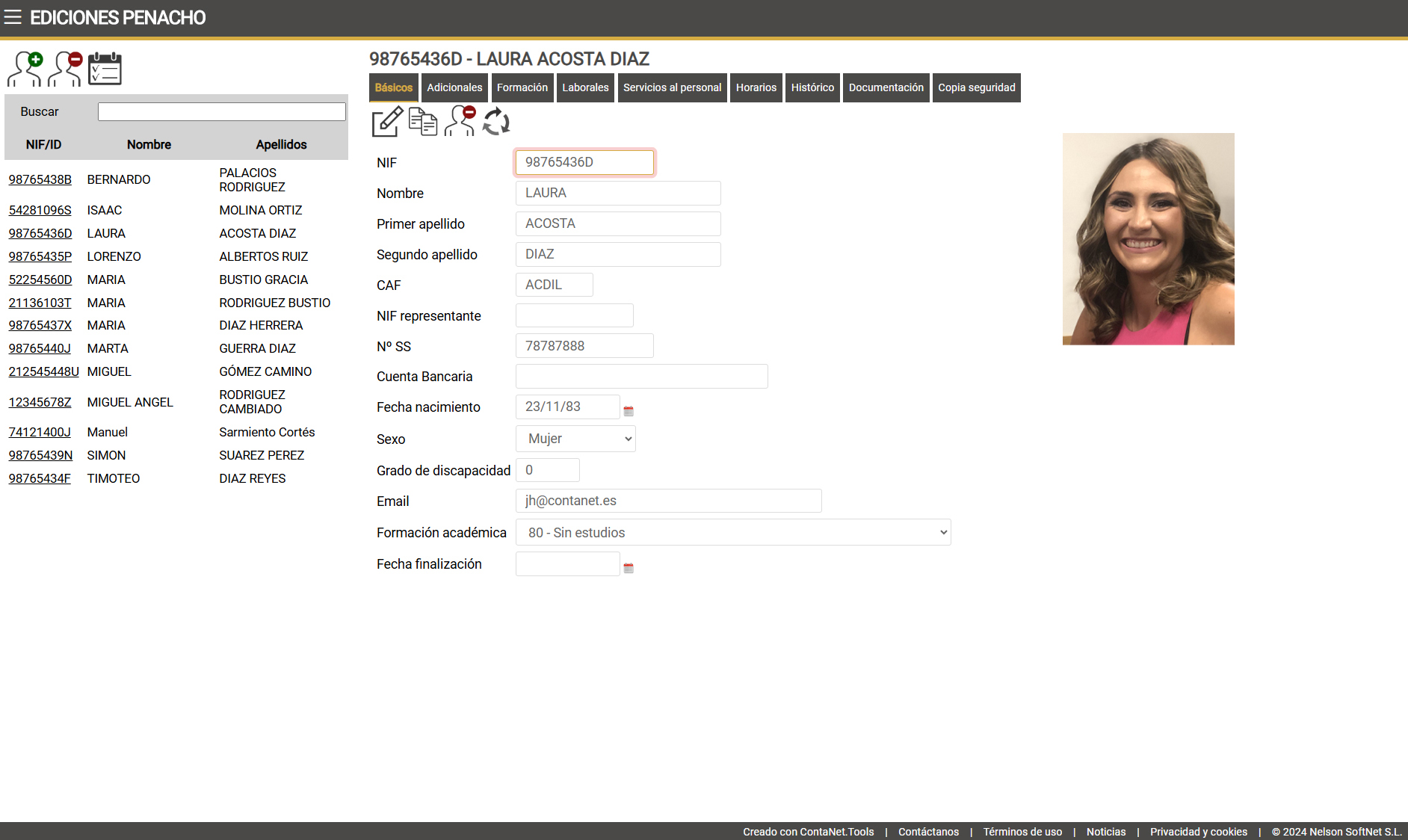Switch to the Adicionales tab

(454, 87)
